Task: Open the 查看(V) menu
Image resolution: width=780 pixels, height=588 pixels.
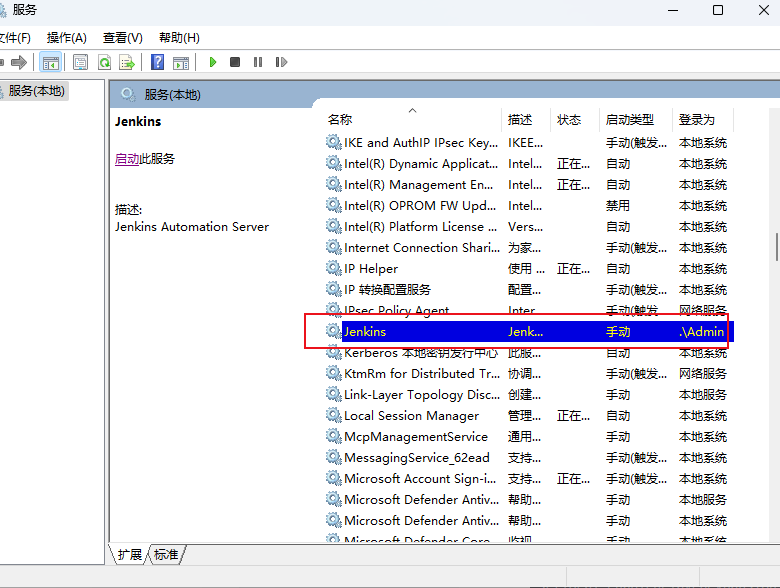Action: click(x=122, y=38)
